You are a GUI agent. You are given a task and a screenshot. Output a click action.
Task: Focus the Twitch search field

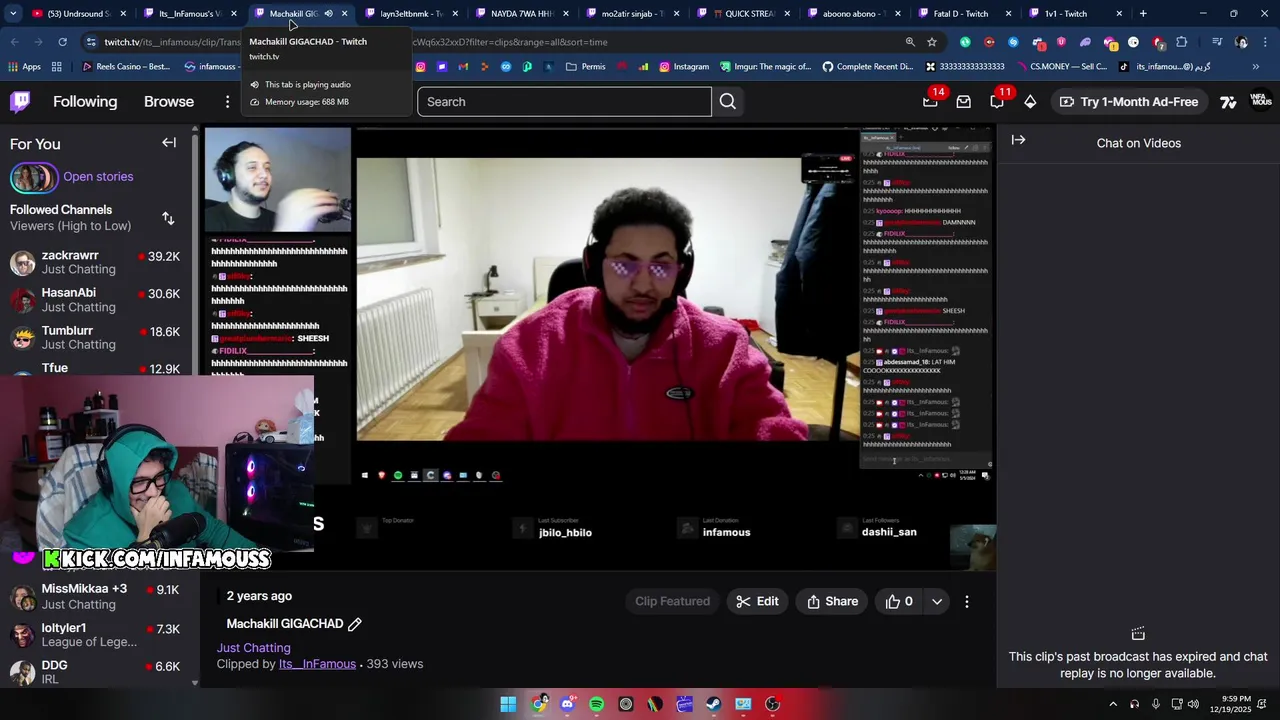tap(564, 102)
